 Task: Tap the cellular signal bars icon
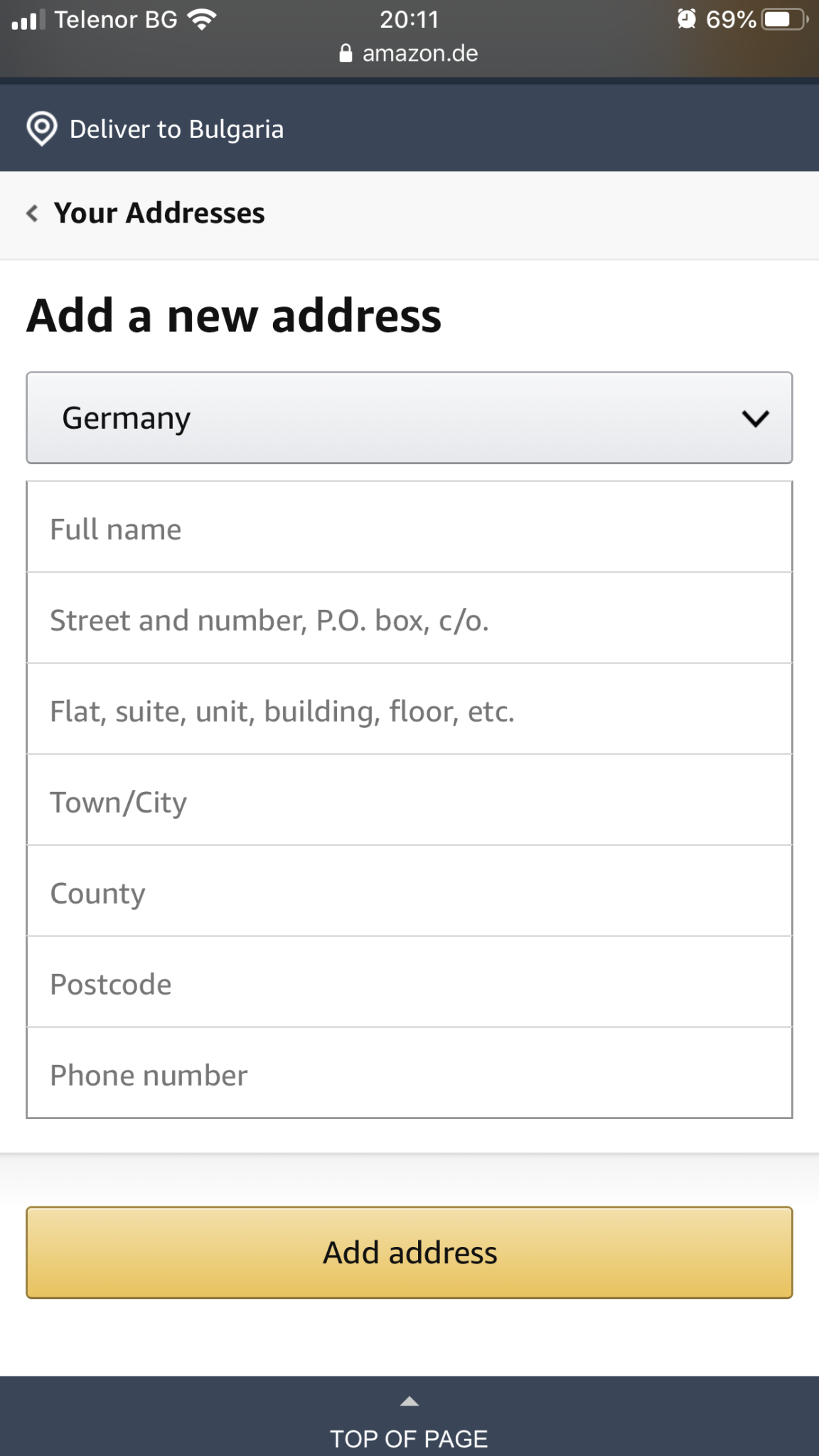click(28, 20)
